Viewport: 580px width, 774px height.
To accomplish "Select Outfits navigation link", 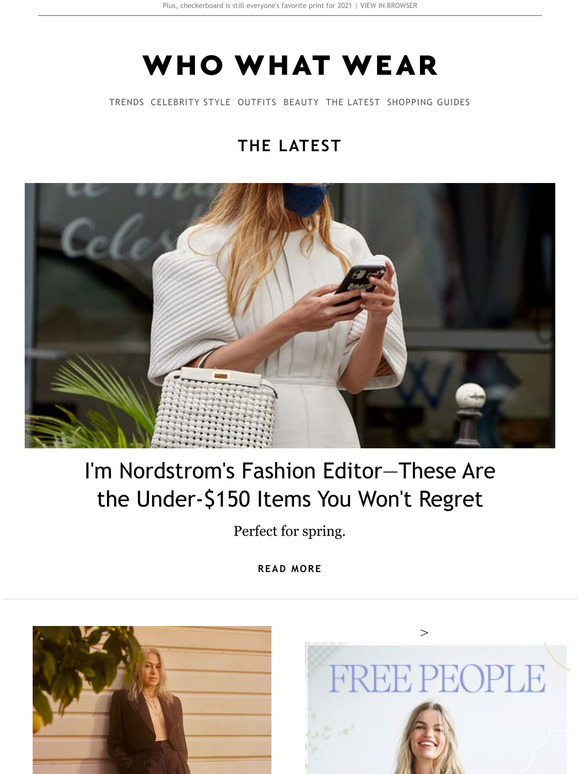I will (x=257, y=102).
